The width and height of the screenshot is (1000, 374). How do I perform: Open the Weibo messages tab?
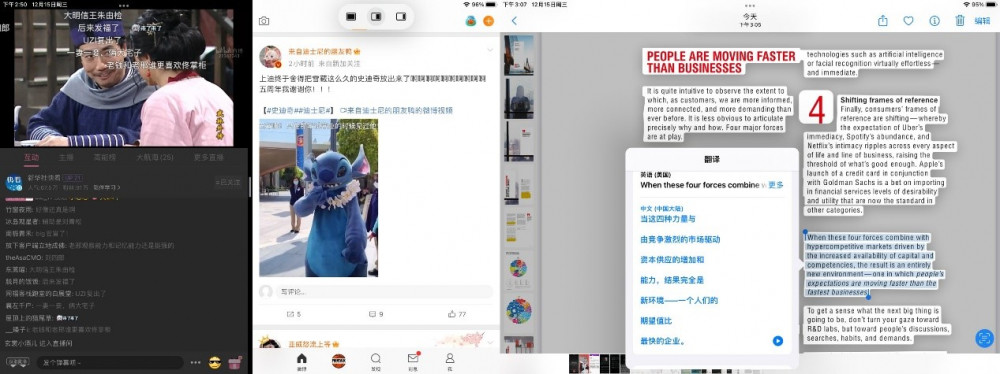(x=413, y=361)
